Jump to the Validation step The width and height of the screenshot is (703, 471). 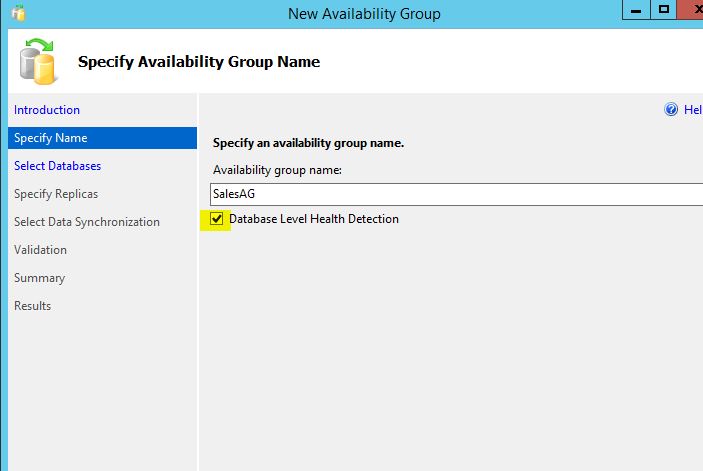[x=41, y=250]
